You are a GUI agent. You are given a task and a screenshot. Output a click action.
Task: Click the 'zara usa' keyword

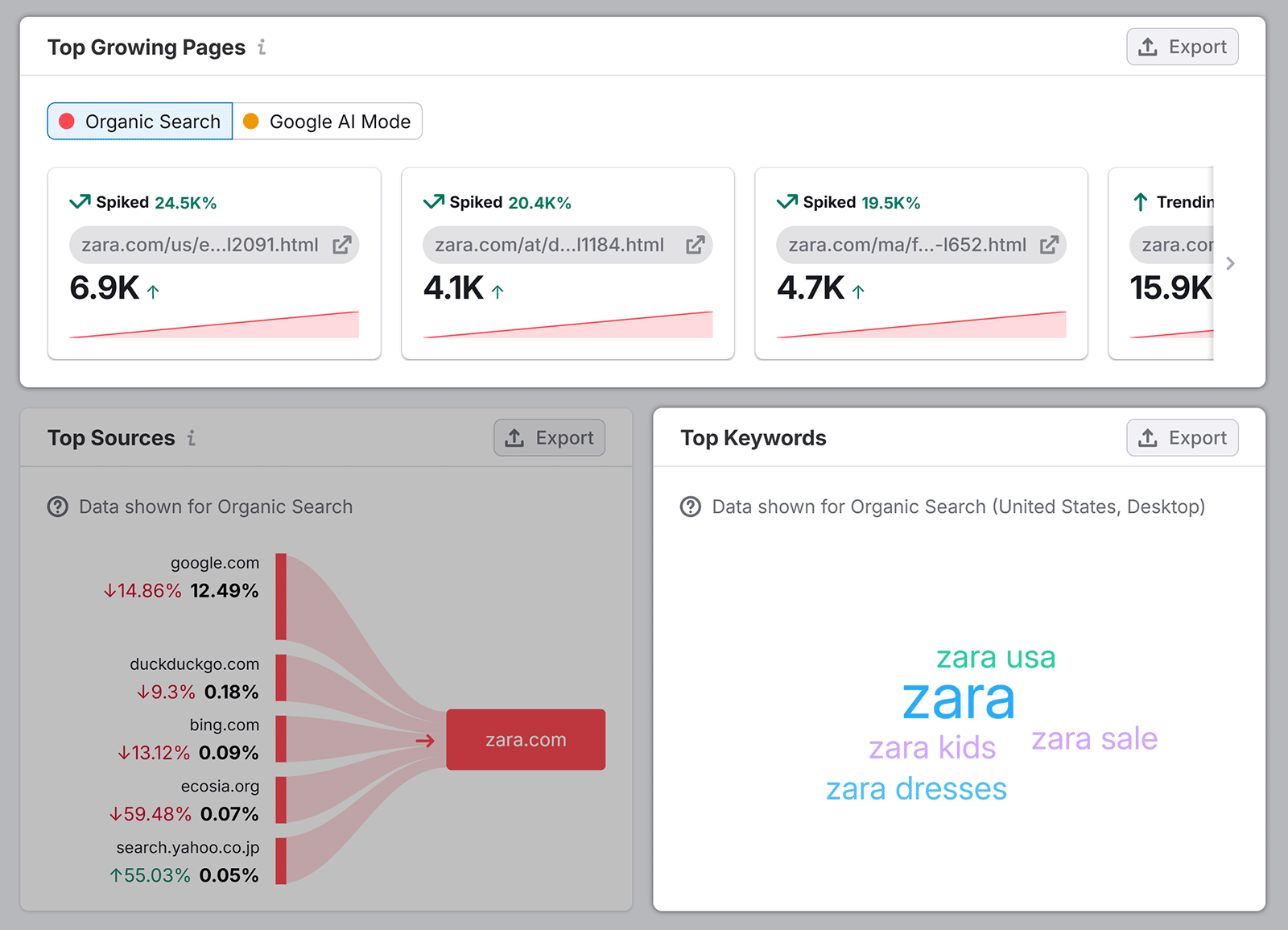pos(996,657)
